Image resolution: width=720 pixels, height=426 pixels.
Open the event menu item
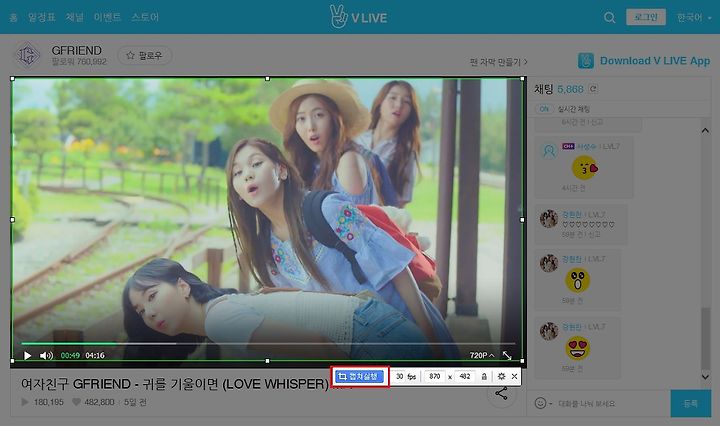(x=107, y=17)
